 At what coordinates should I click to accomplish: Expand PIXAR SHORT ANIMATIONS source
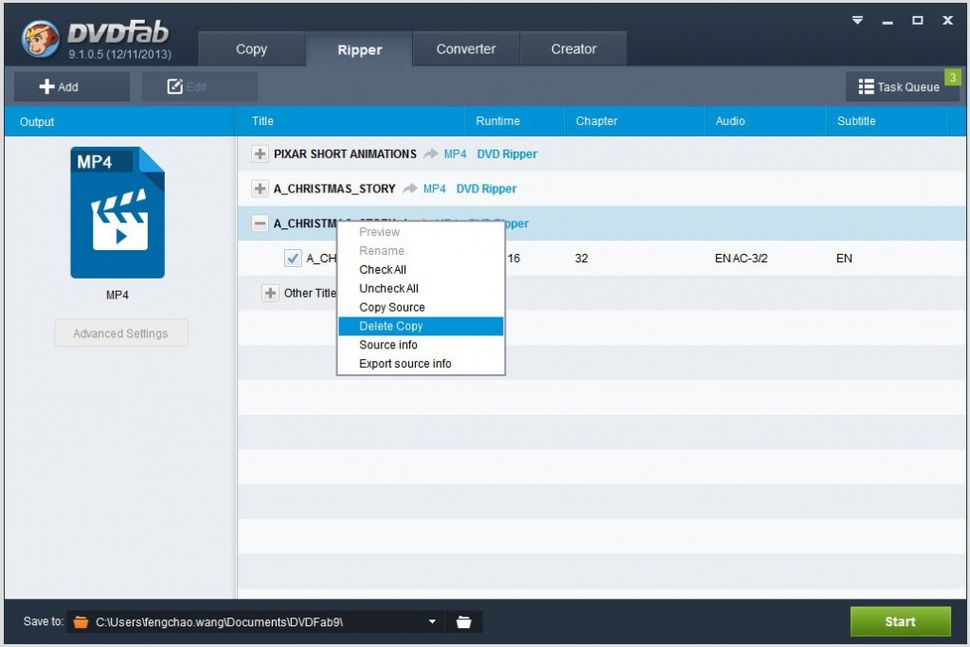pos(260,153)
